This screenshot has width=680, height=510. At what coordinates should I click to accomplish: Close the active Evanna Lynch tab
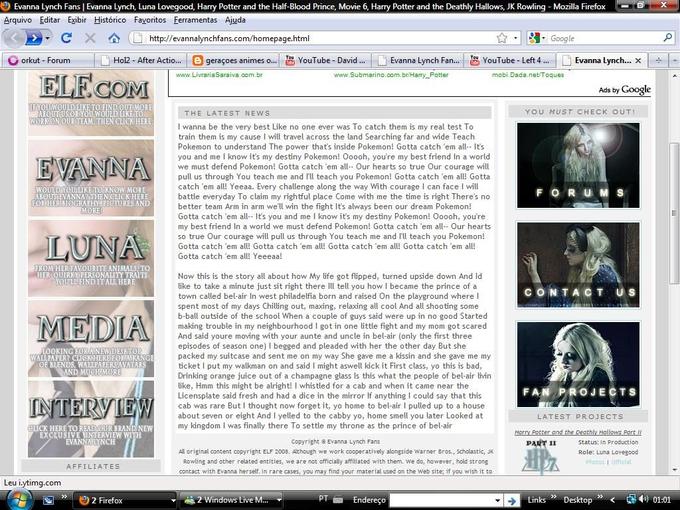(638, 61)
